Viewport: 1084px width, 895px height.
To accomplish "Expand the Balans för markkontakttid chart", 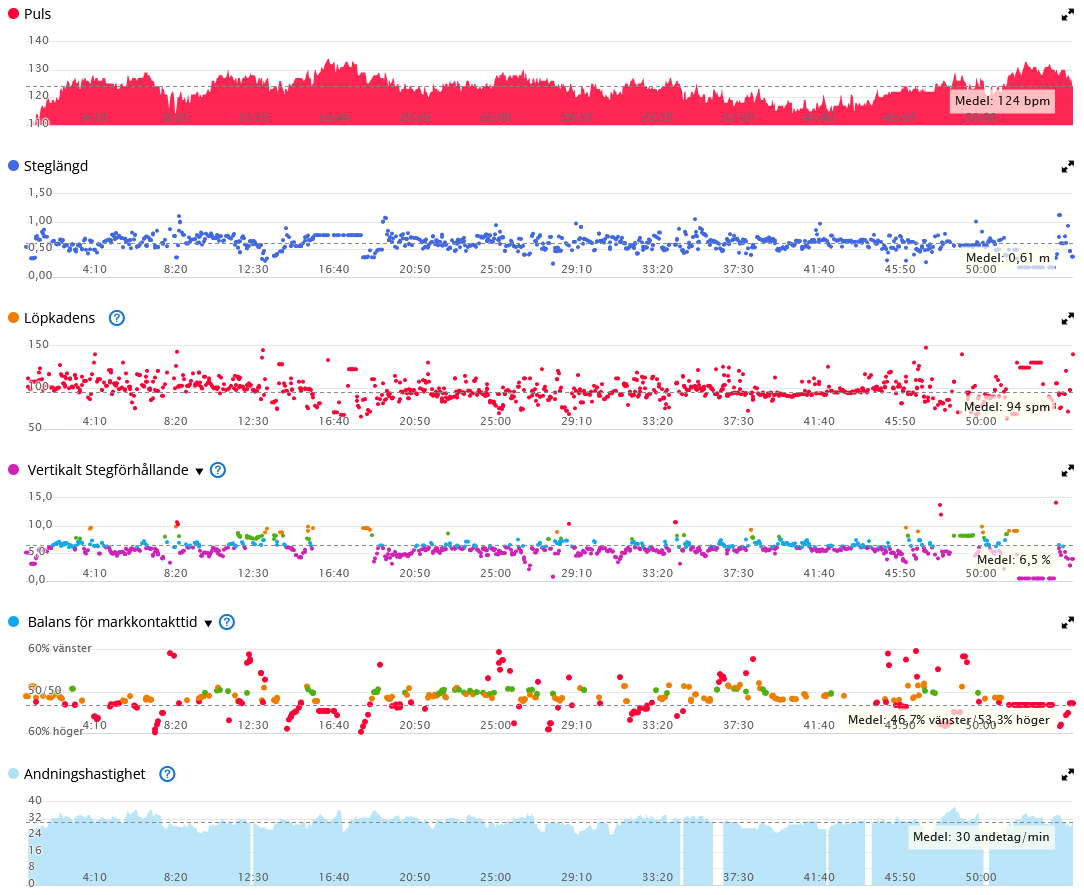I will coord(1067,623).
